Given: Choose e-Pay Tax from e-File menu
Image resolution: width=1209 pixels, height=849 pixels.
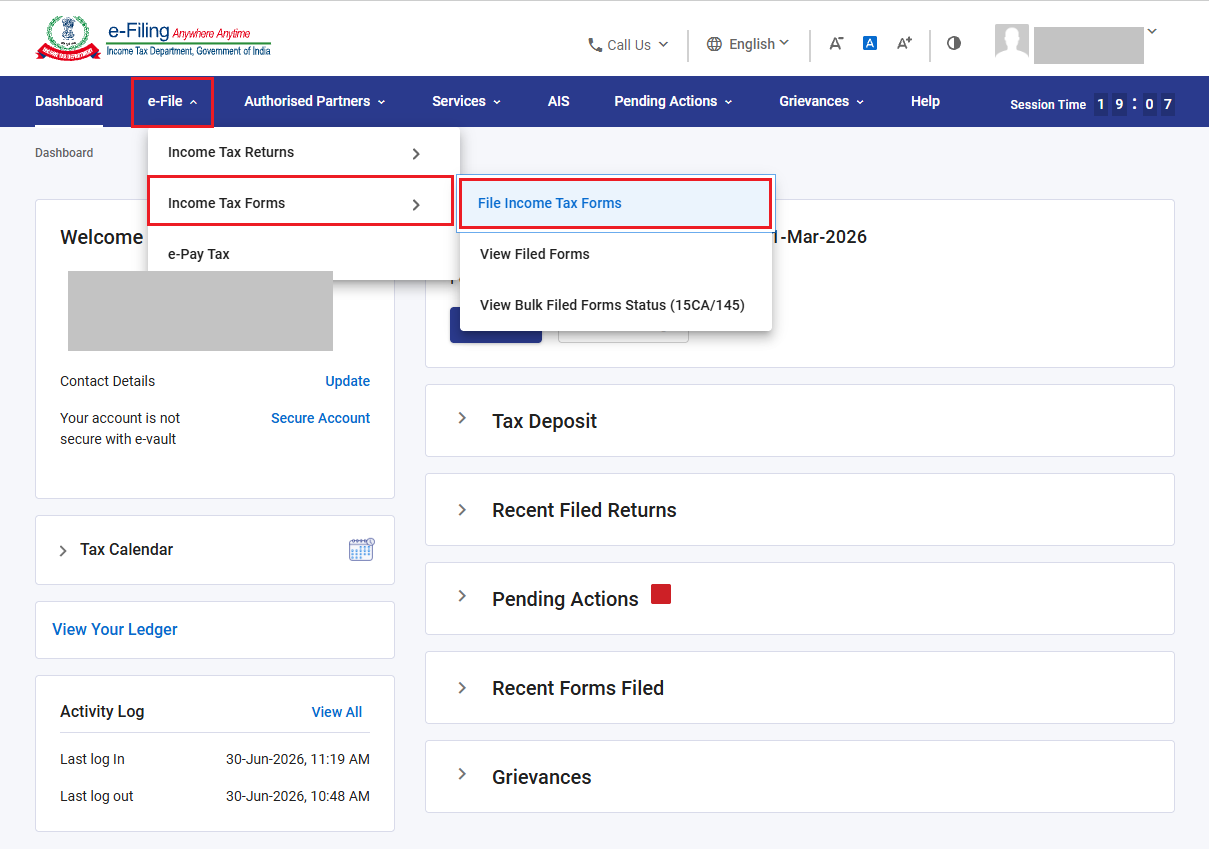Looking at the screenshot, I should tap(303, 254).
